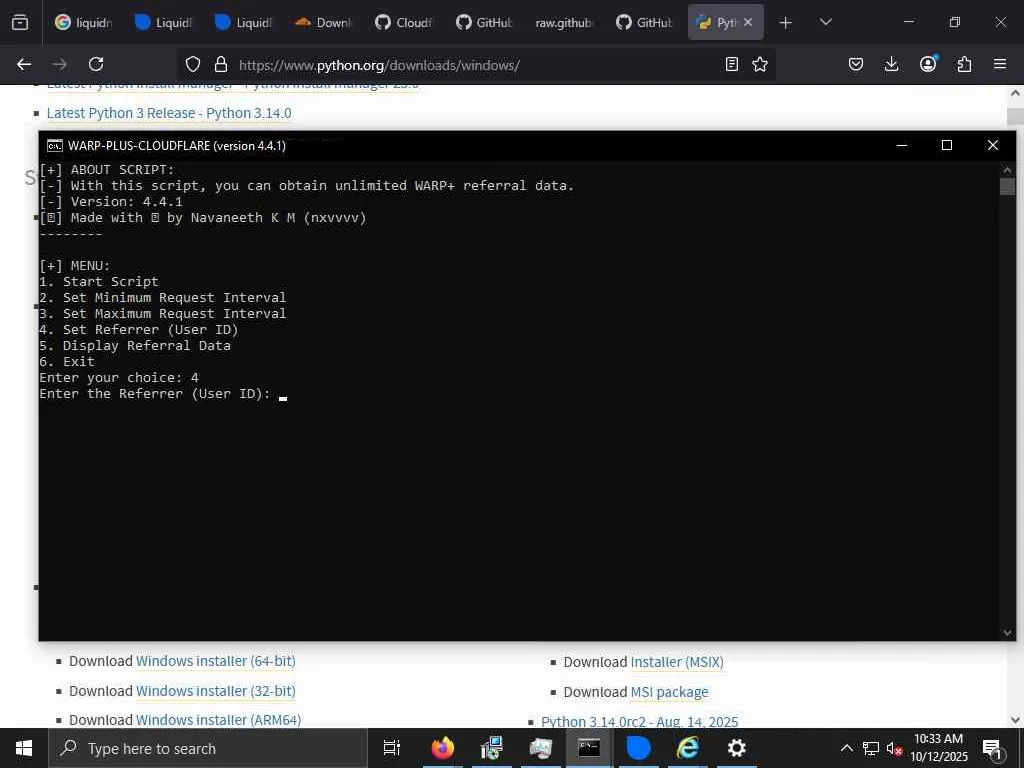Open Settings gear in taskbar
Screen dimensions: 1024x768
[x=737, y=748]
